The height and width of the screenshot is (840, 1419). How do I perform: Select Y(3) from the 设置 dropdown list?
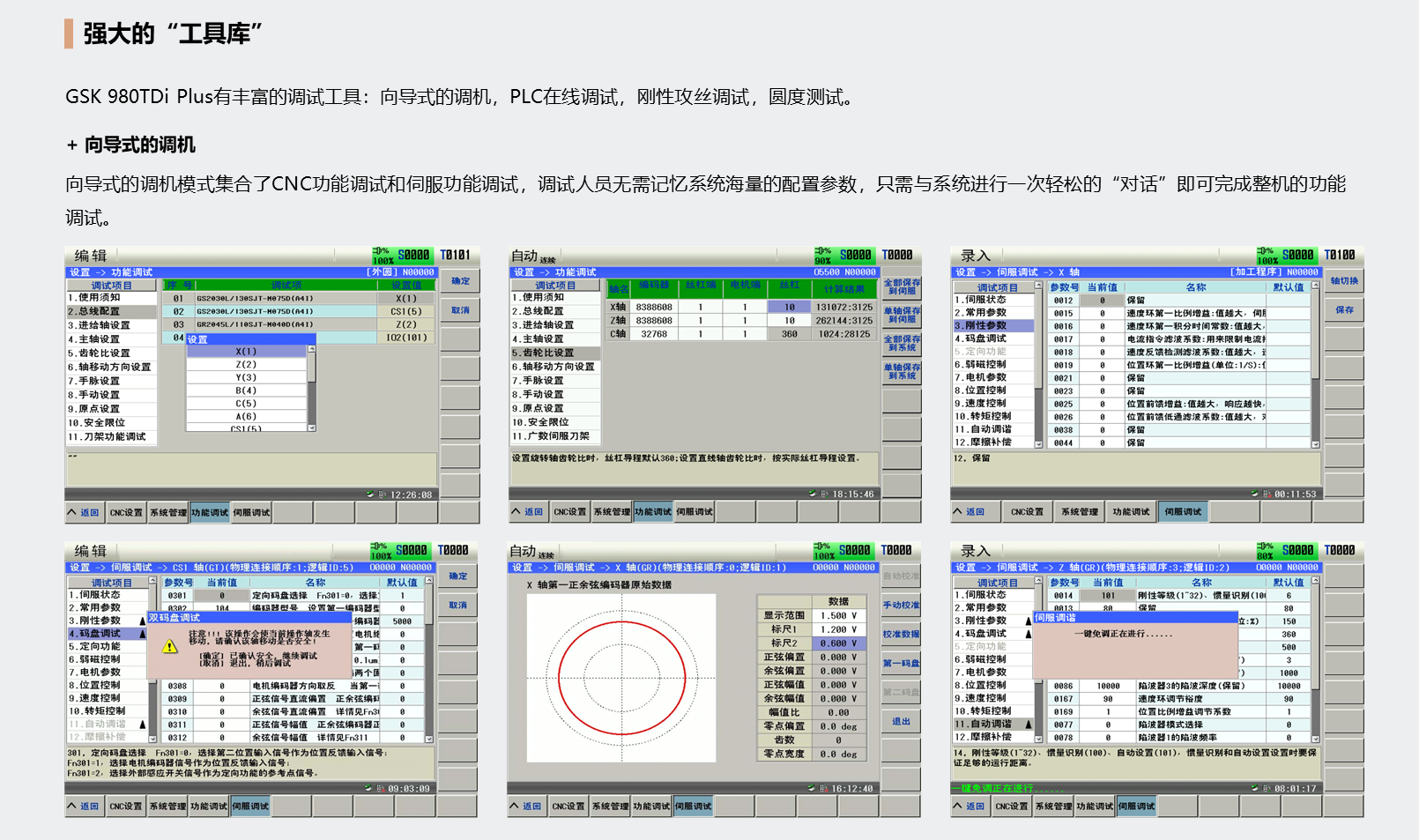pos(246,377)
